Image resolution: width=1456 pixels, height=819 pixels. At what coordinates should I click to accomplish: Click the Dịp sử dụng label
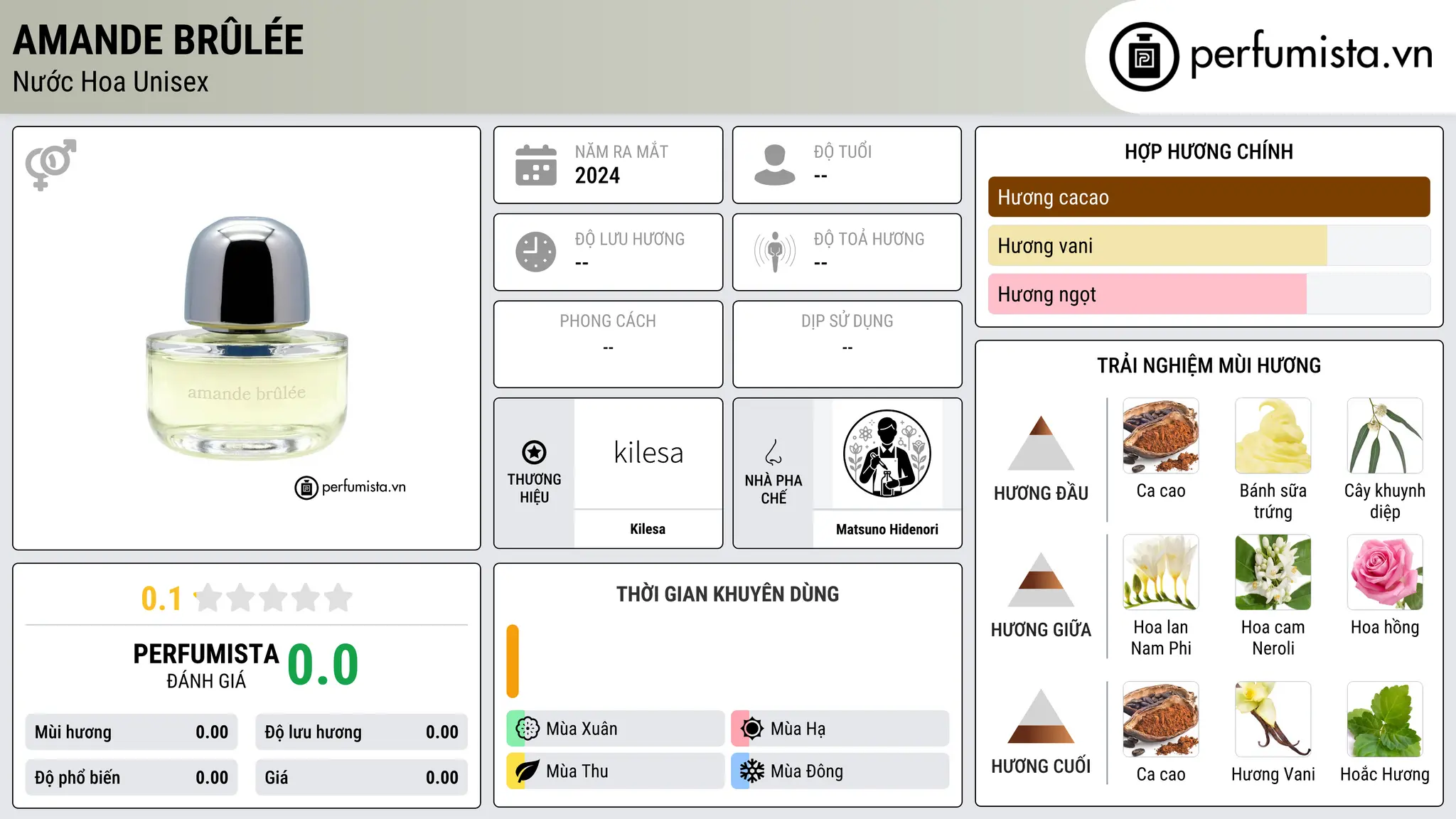(x=847, y=321)
